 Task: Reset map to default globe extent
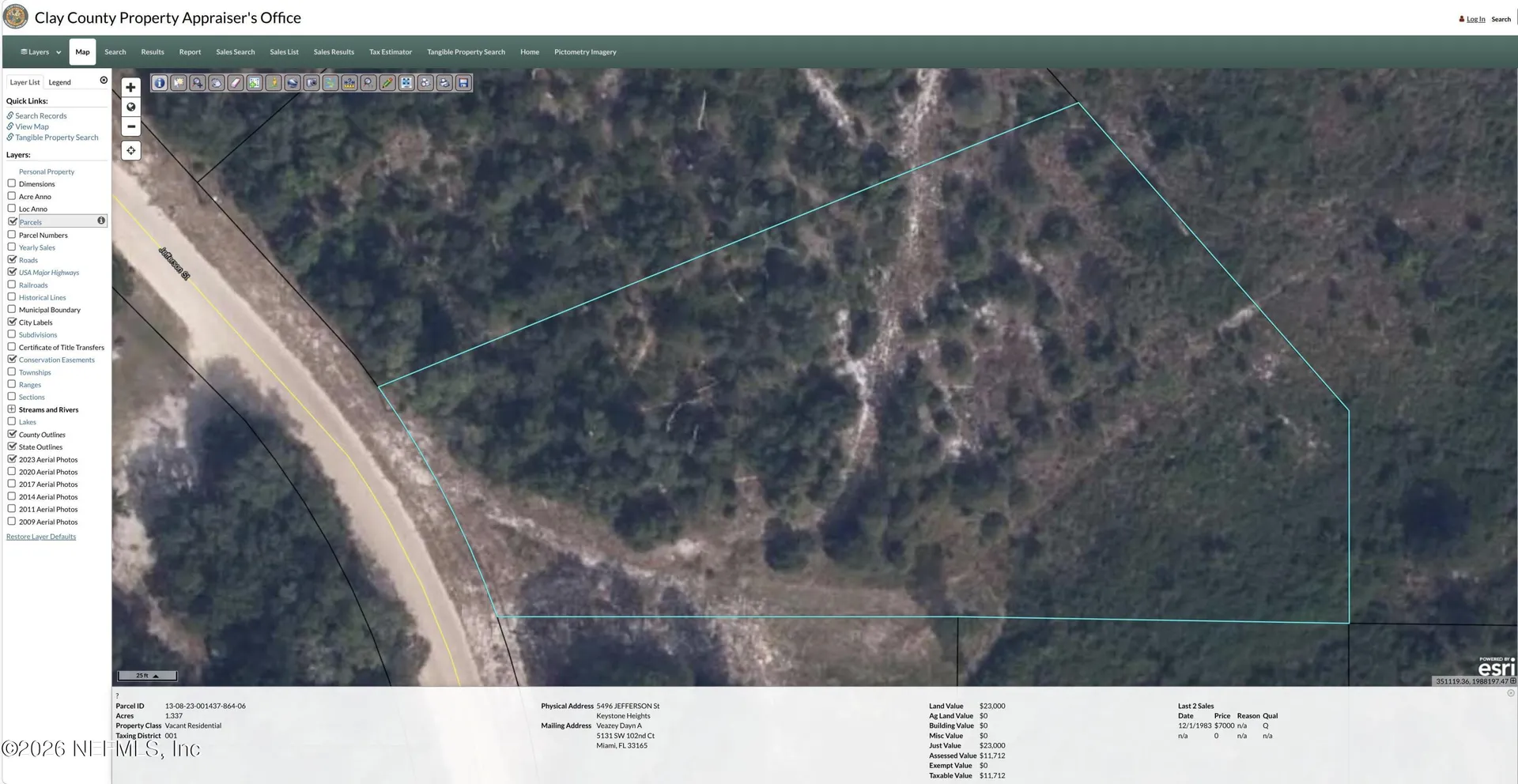point(131,107)
